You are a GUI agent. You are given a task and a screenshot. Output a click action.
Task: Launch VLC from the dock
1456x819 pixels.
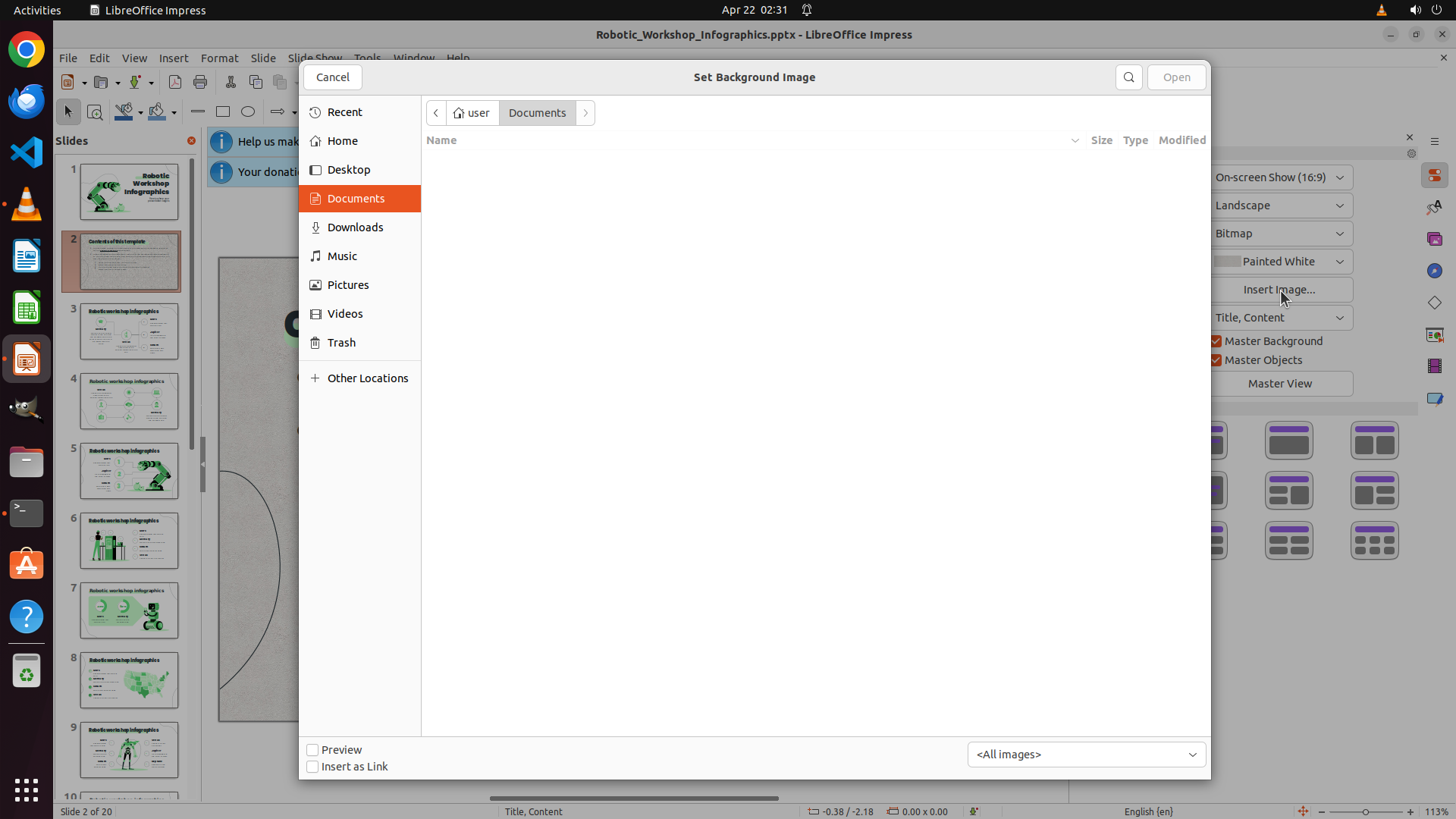click(27, 205)
